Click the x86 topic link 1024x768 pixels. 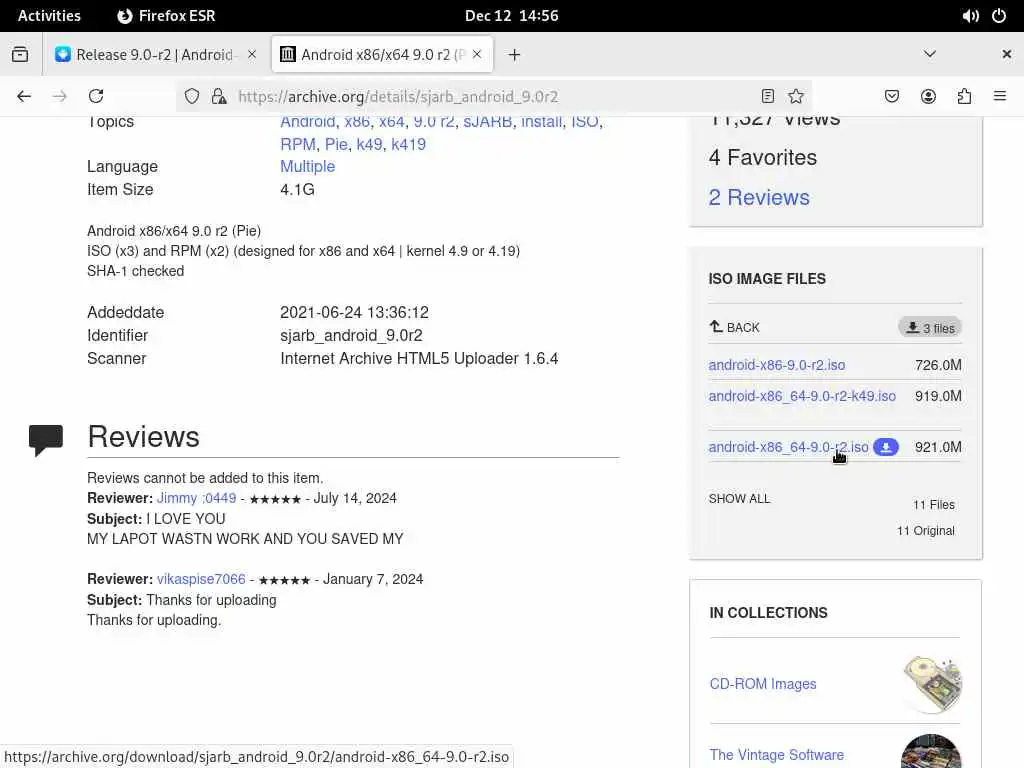tap(357, 122)
